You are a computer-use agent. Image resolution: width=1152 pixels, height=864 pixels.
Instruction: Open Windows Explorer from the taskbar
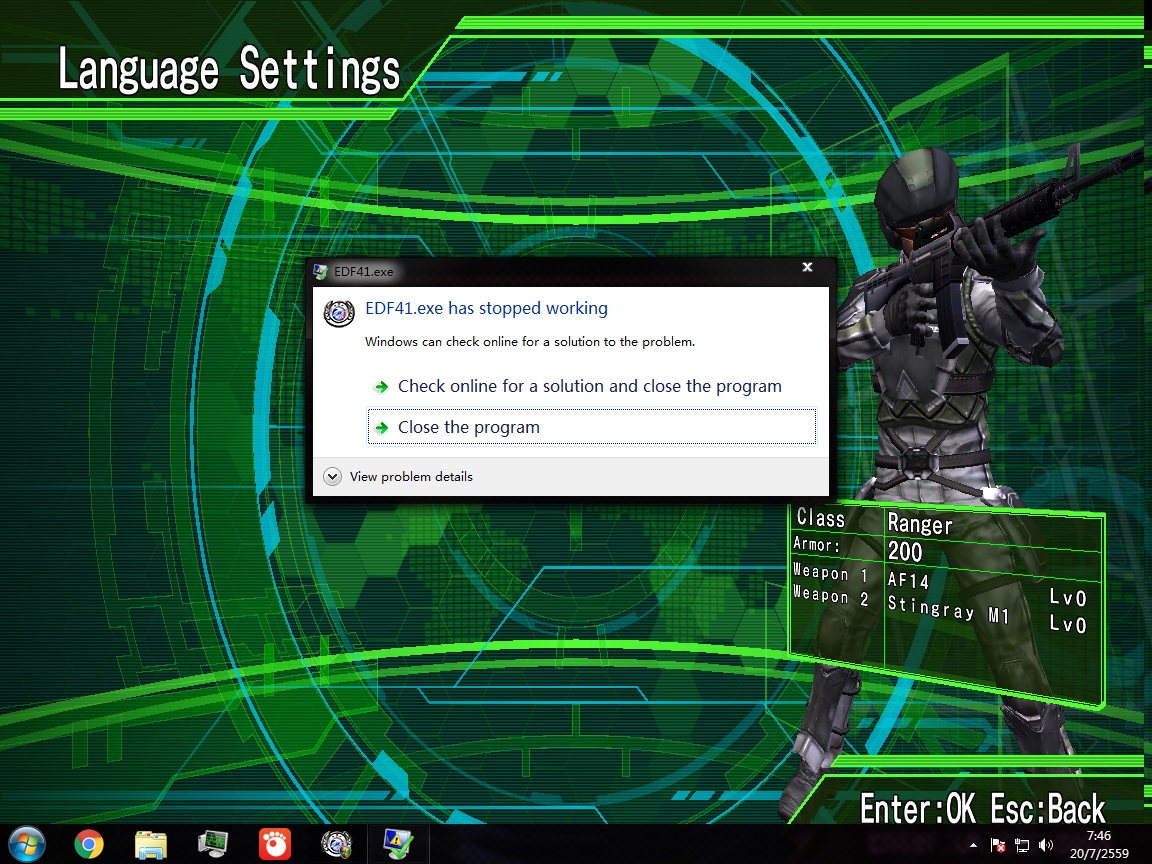point(151,845)
